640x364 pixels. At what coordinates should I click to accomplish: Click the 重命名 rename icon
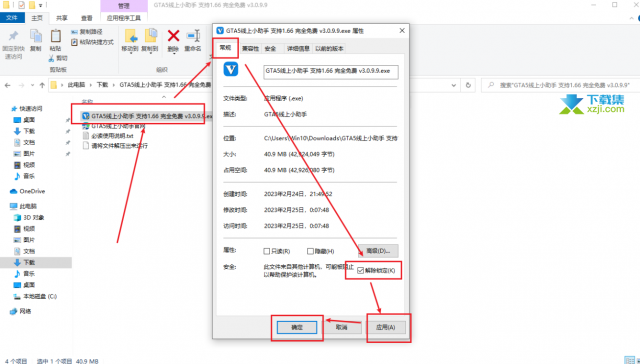pos(193,36)
